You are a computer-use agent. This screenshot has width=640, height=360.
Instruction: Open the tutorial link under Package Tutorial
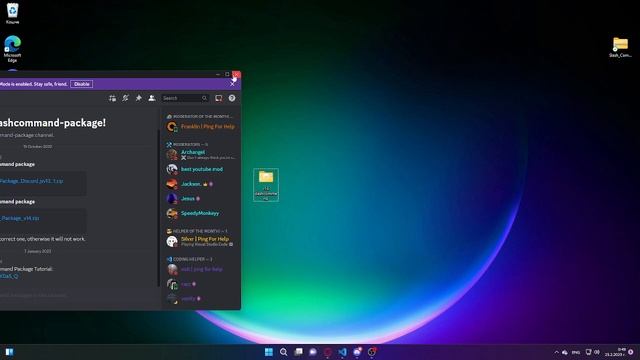click(x=9, y=276)
